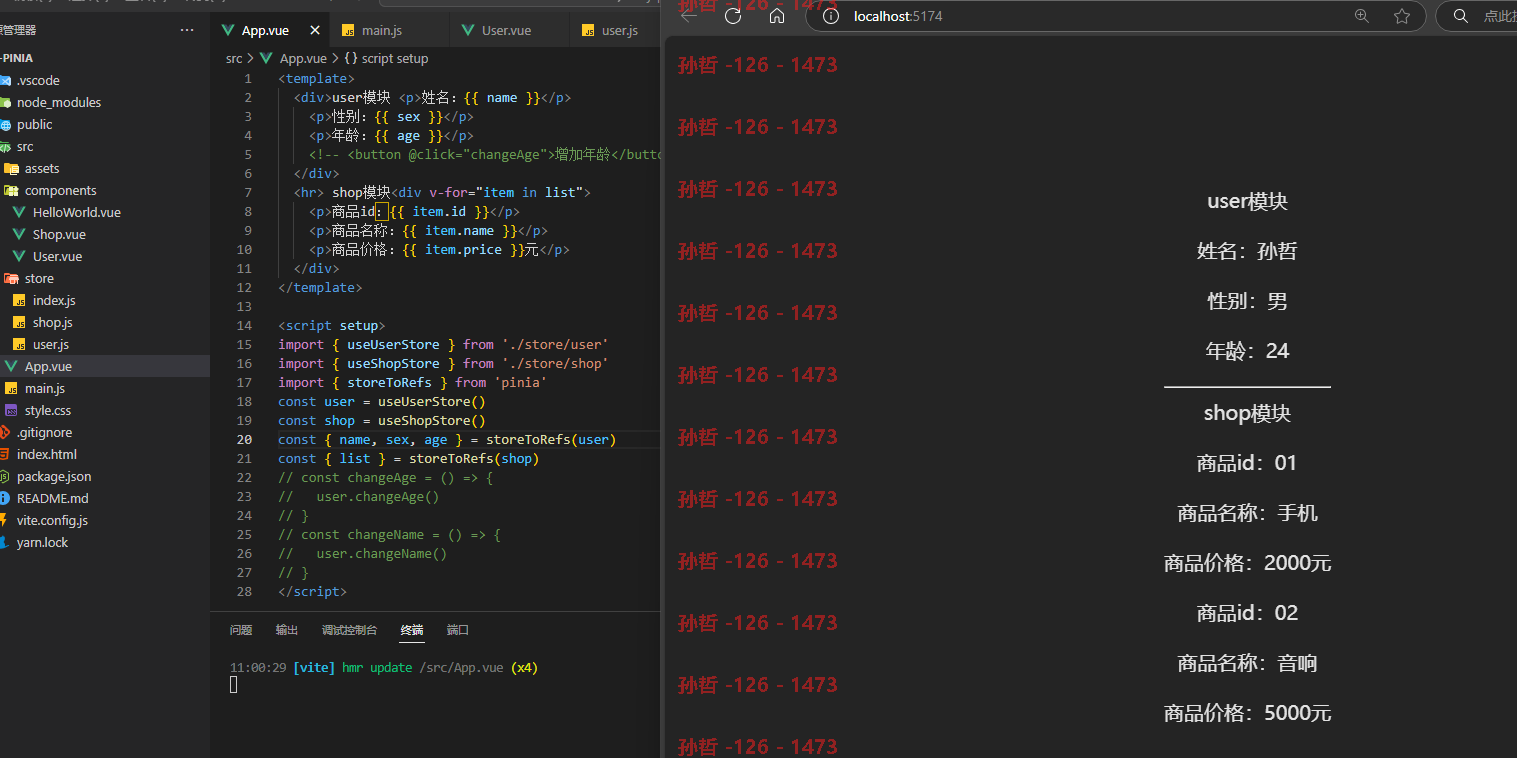Click the Vue icon of HelloWorld.vue
The width and height of the screenshot is (1517, 758).
click(x=19, y=212)
